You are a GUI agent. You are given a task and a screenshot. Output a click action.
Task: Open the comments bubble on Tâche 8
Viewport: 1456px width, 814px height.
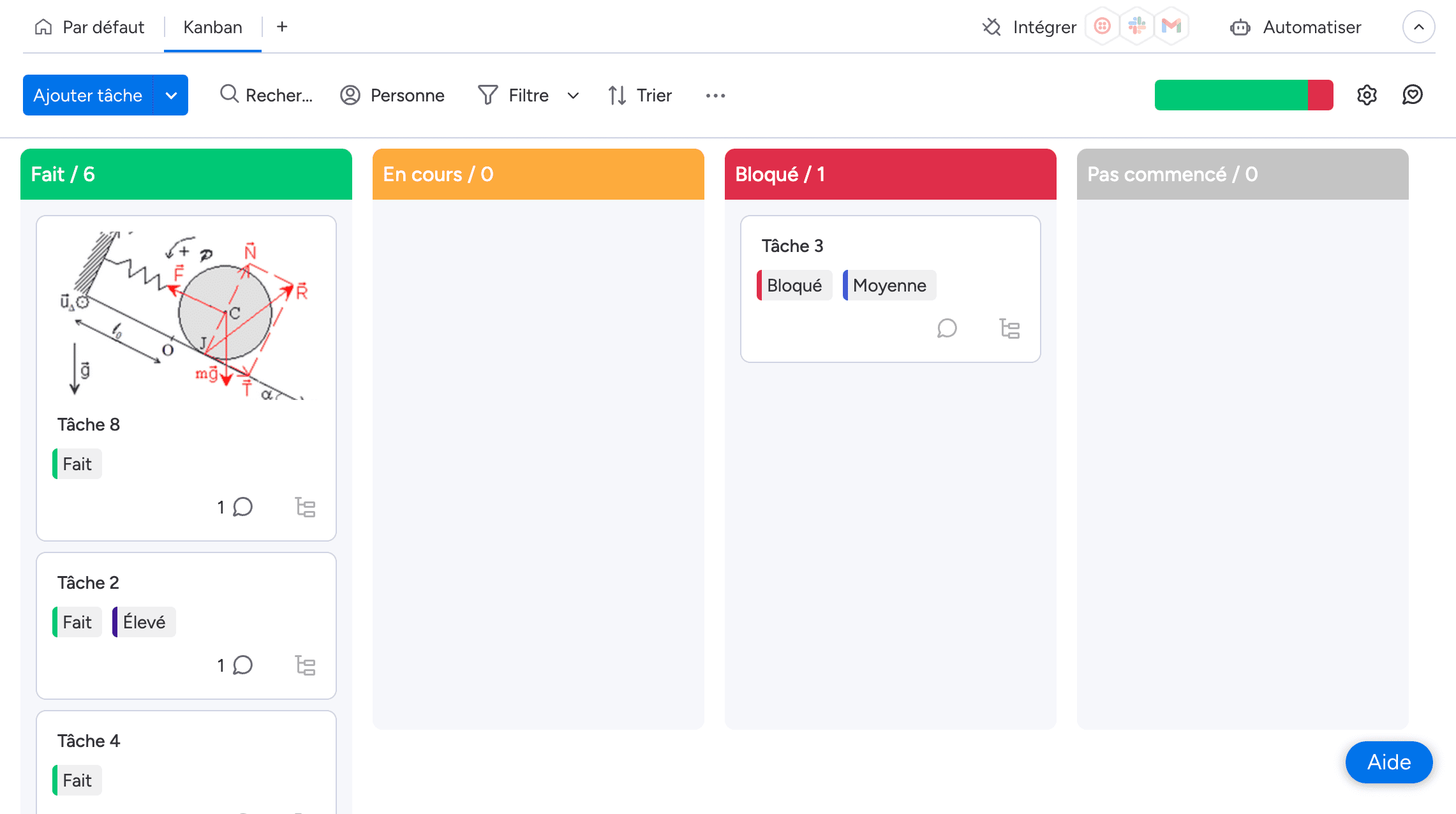pos(242,507)
